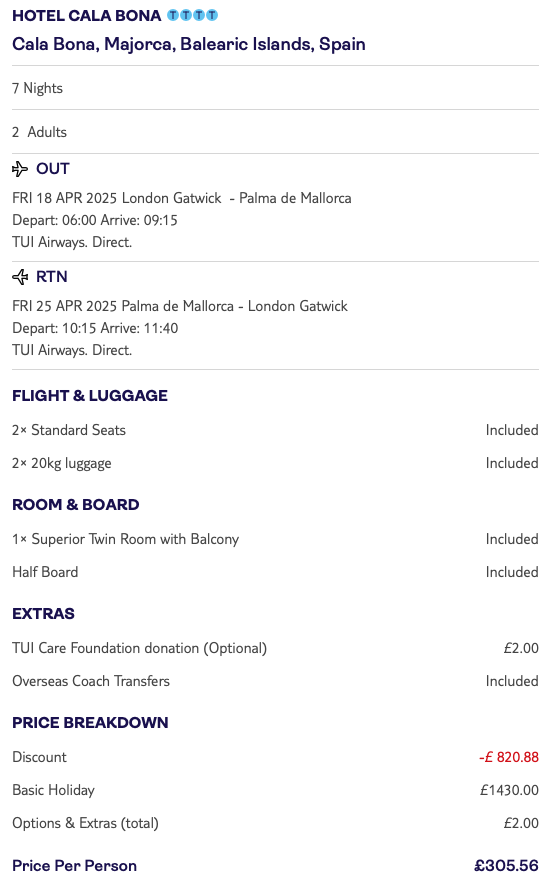Click the outbound flight airplane icon
553x884 pixels.
(x=20, y=169)
